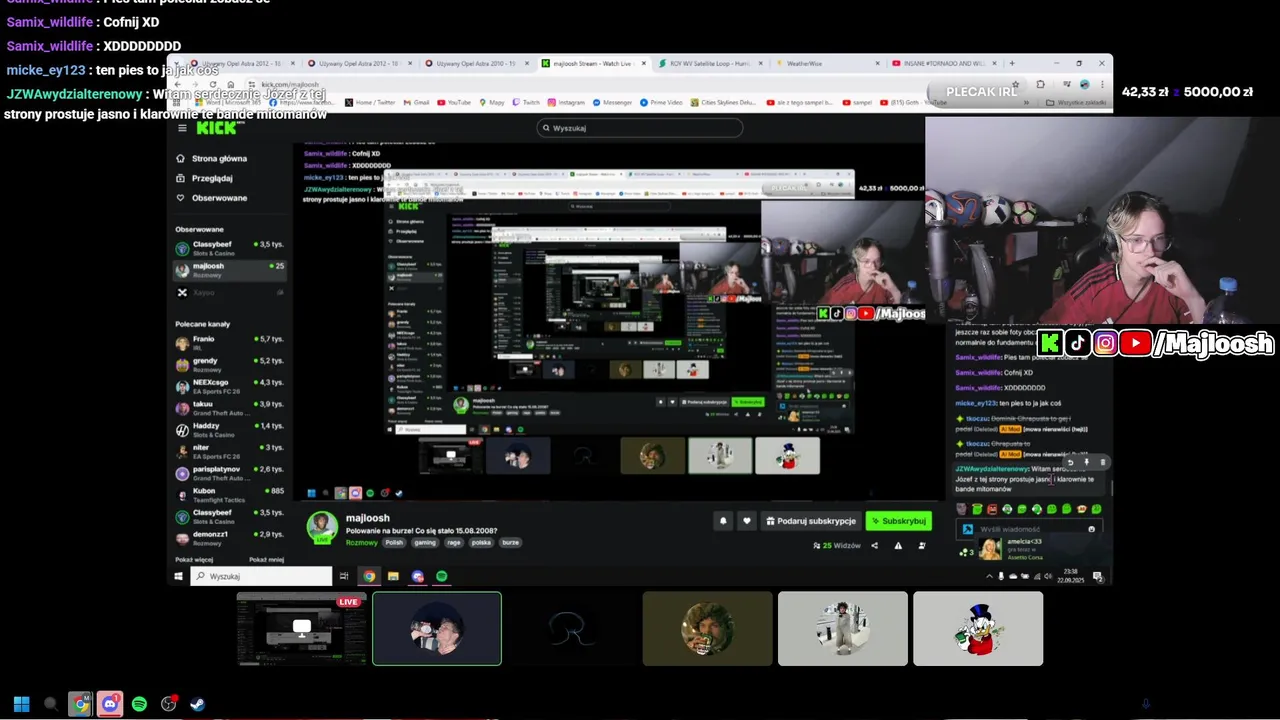The width and height of the screenshot is (1280, 720).
Task: Open the Rozmowy category link
Action: [x=361, y=543]
